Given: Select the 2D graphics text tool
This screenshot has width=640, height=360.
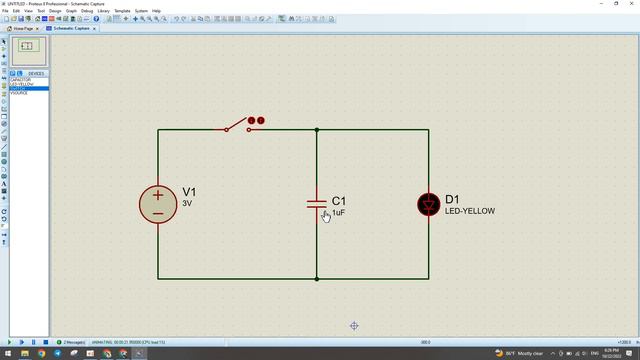Looking at the screenshot, I should click(4, 184).
